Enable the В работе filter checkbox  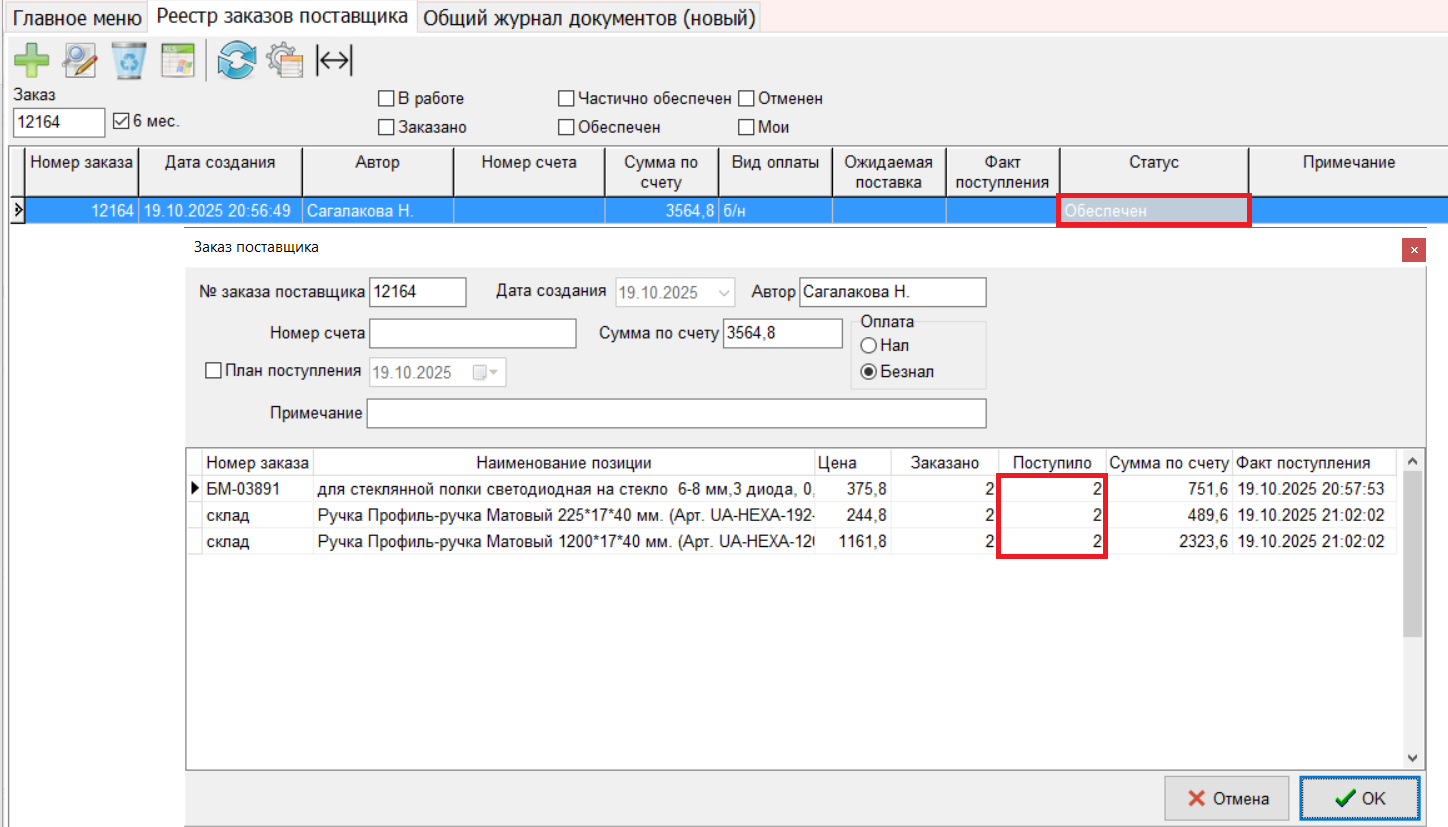point(385,99)
